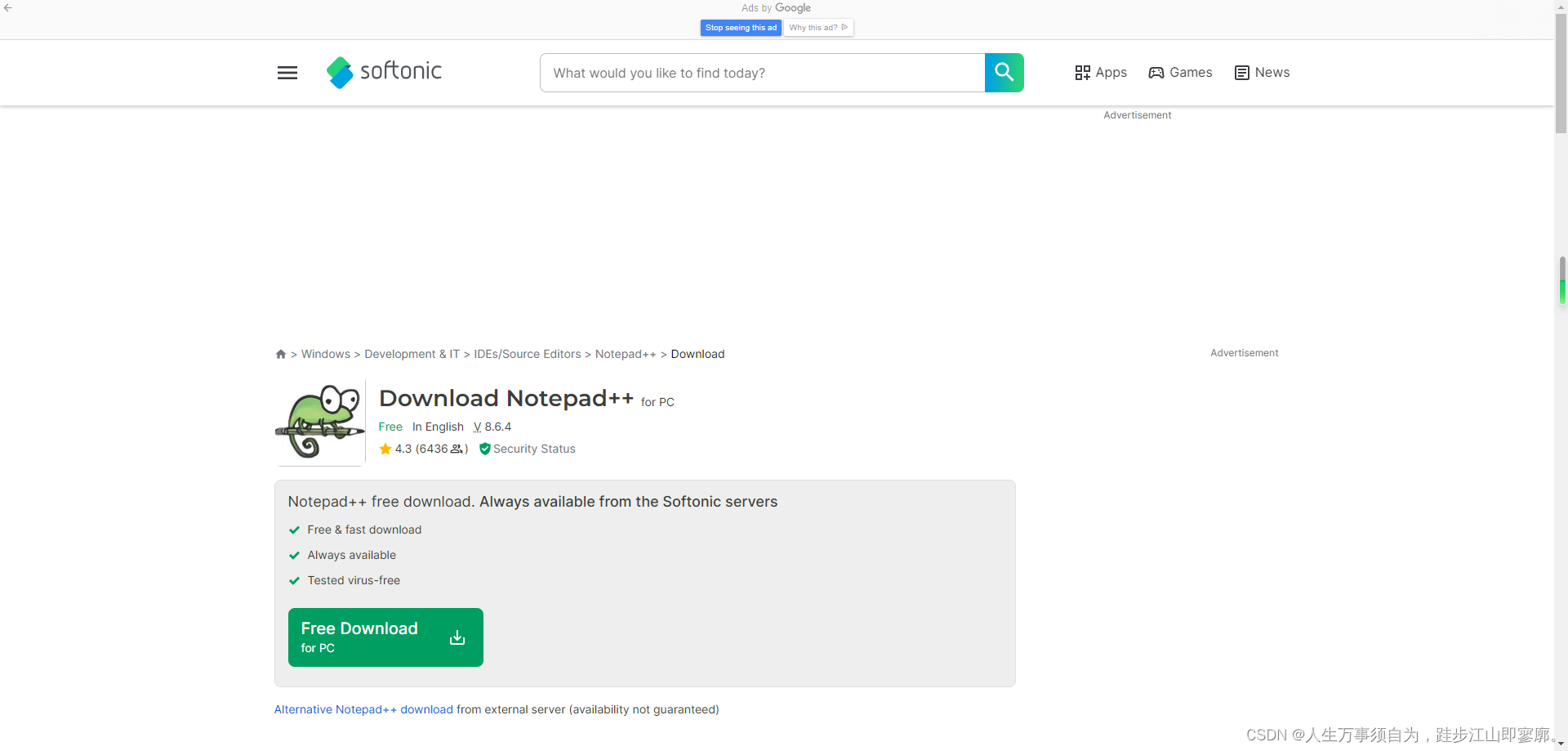Click the 'Download' breadcrumb current page

[697, 354]
